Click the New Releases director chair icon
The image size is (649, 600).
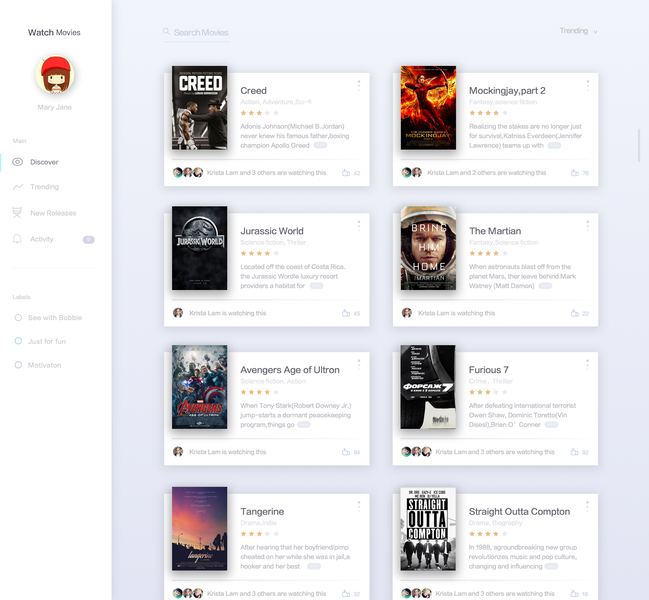coord(17,213)
